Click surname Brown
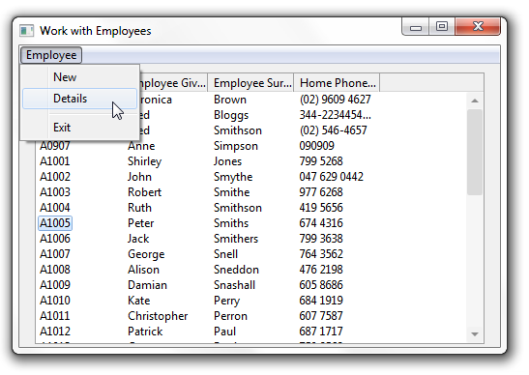 pos(230,99)
